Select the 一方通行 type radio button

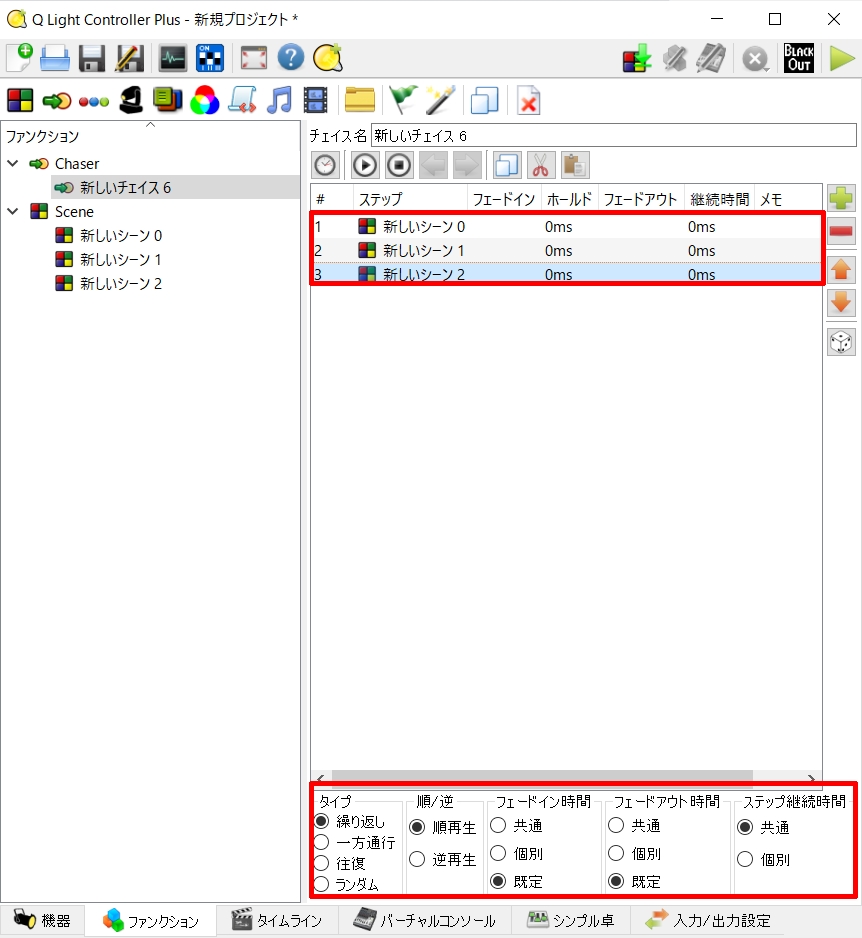tap(322, 842)
